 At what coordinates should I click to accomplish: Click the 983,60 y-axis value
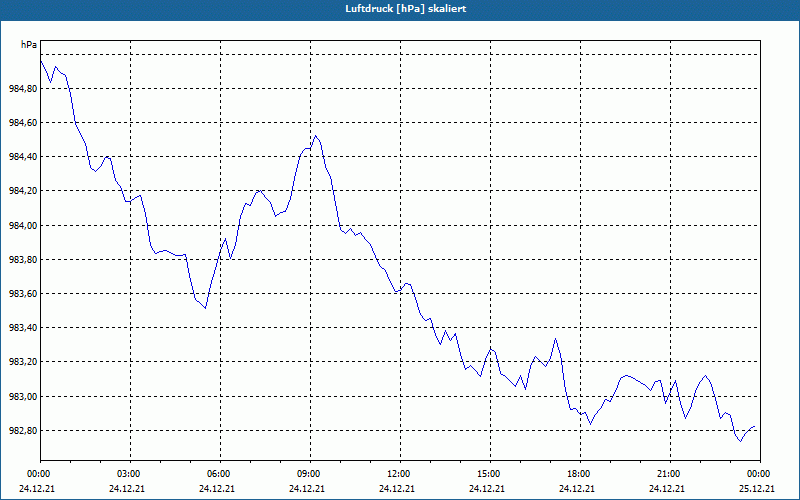click(x=23, y=294)
